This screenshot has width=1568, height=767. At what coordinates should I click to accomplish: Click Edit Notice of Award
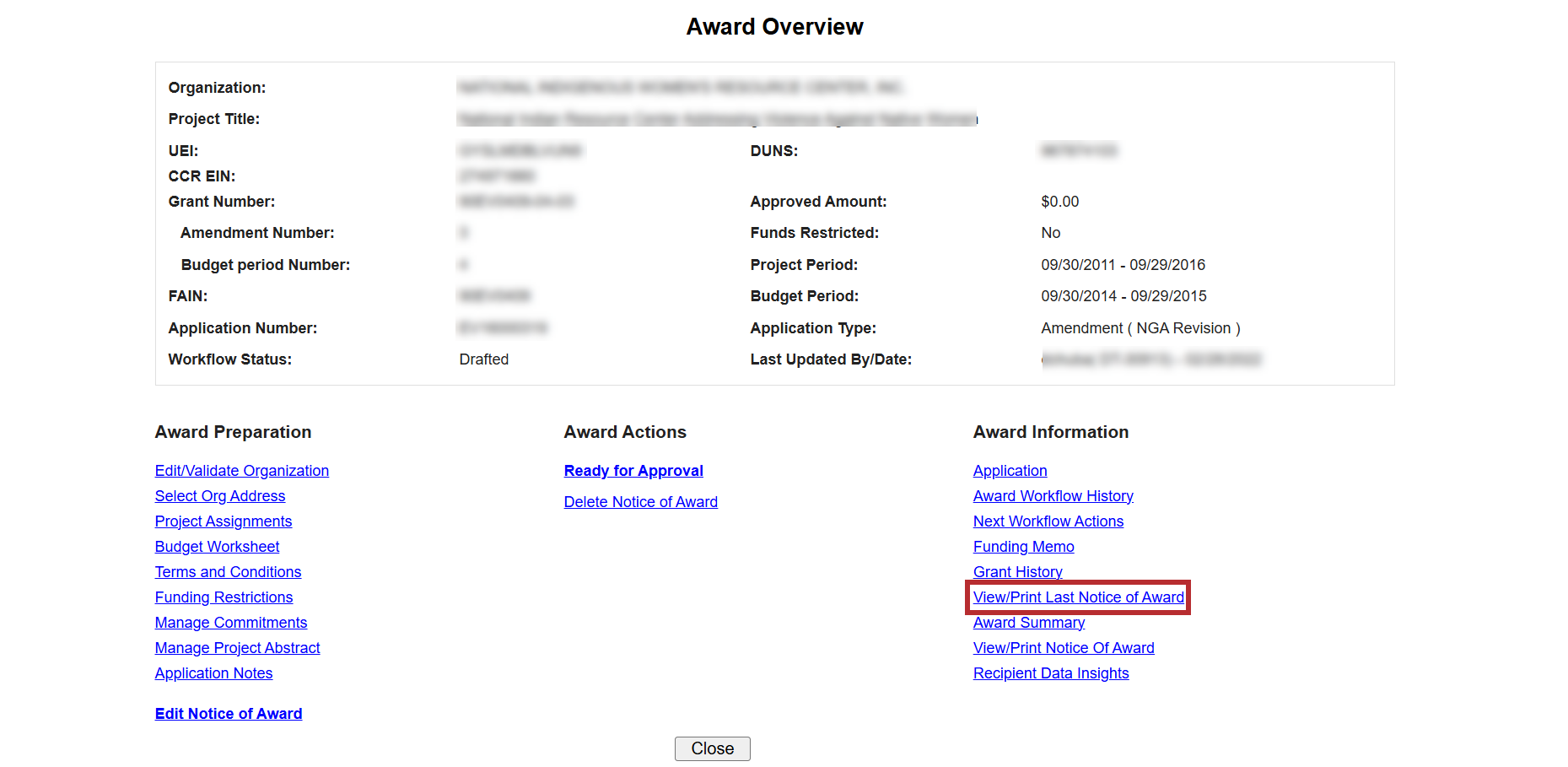pyautogui.click(x=228, y=714)
